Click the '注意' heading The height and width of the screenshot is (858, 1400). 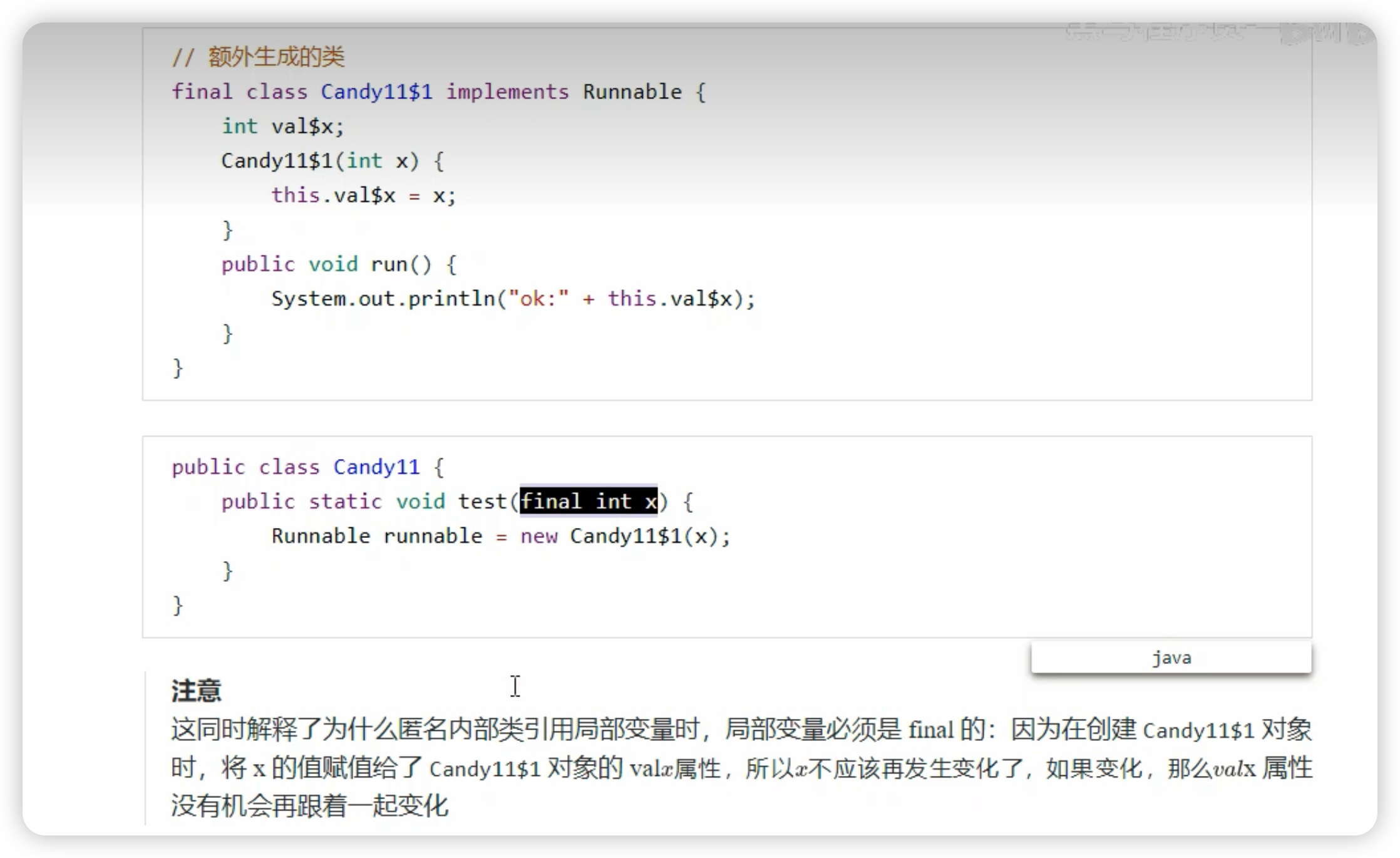pos(196,691)
